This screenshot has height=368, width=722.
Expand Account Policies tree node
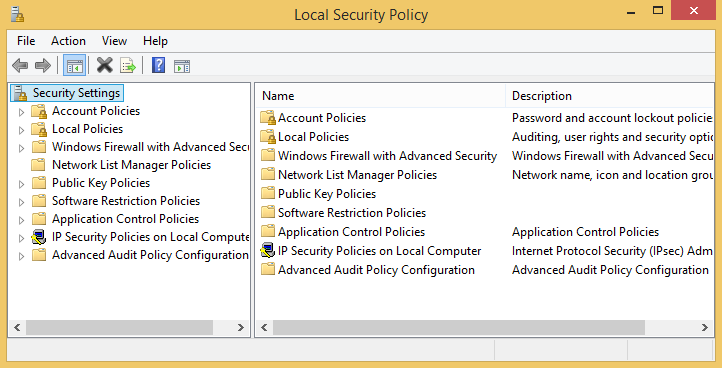(x=21, y=112)
